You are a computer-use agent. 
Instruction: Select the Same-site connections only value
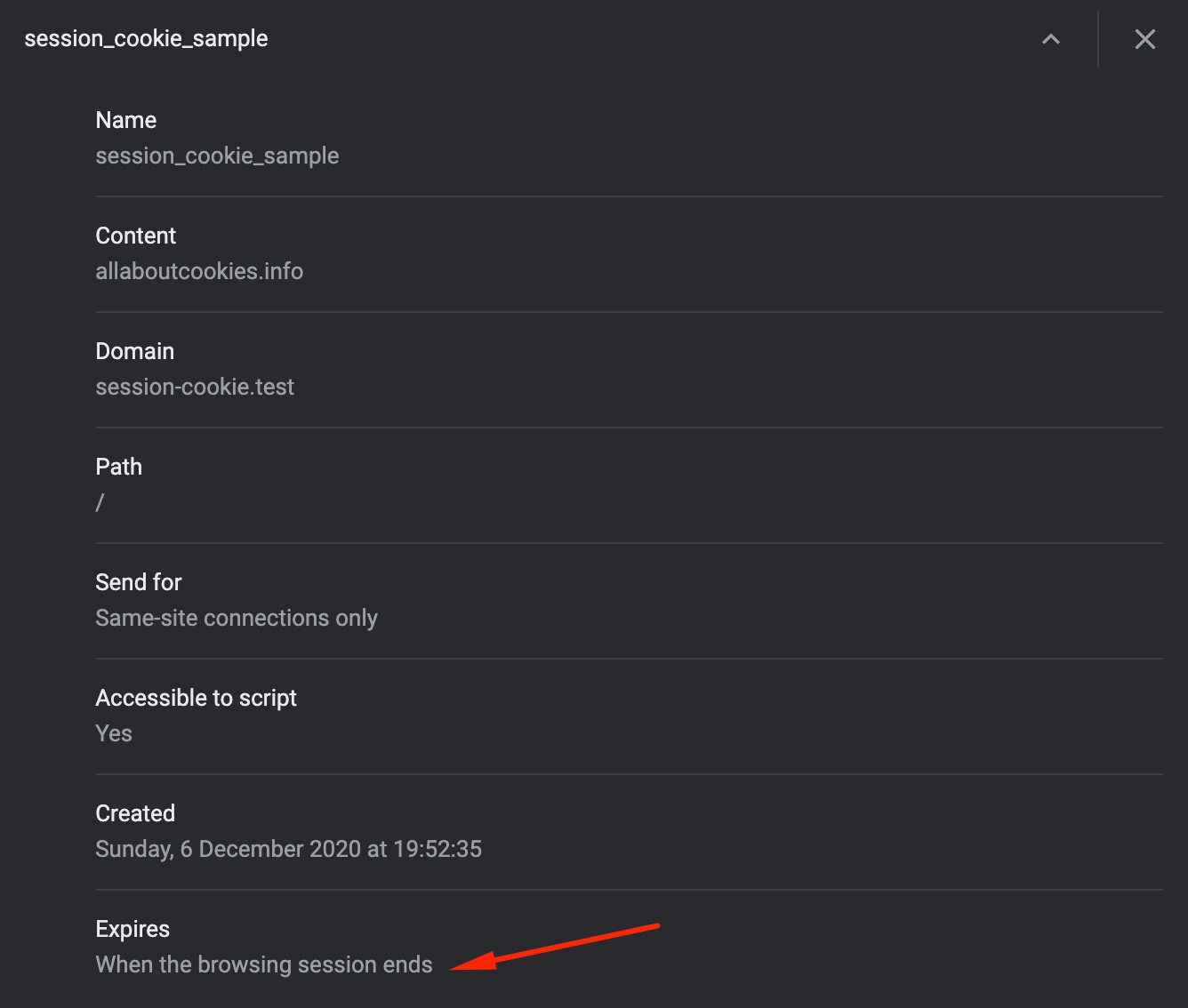(x=237, y=618)
